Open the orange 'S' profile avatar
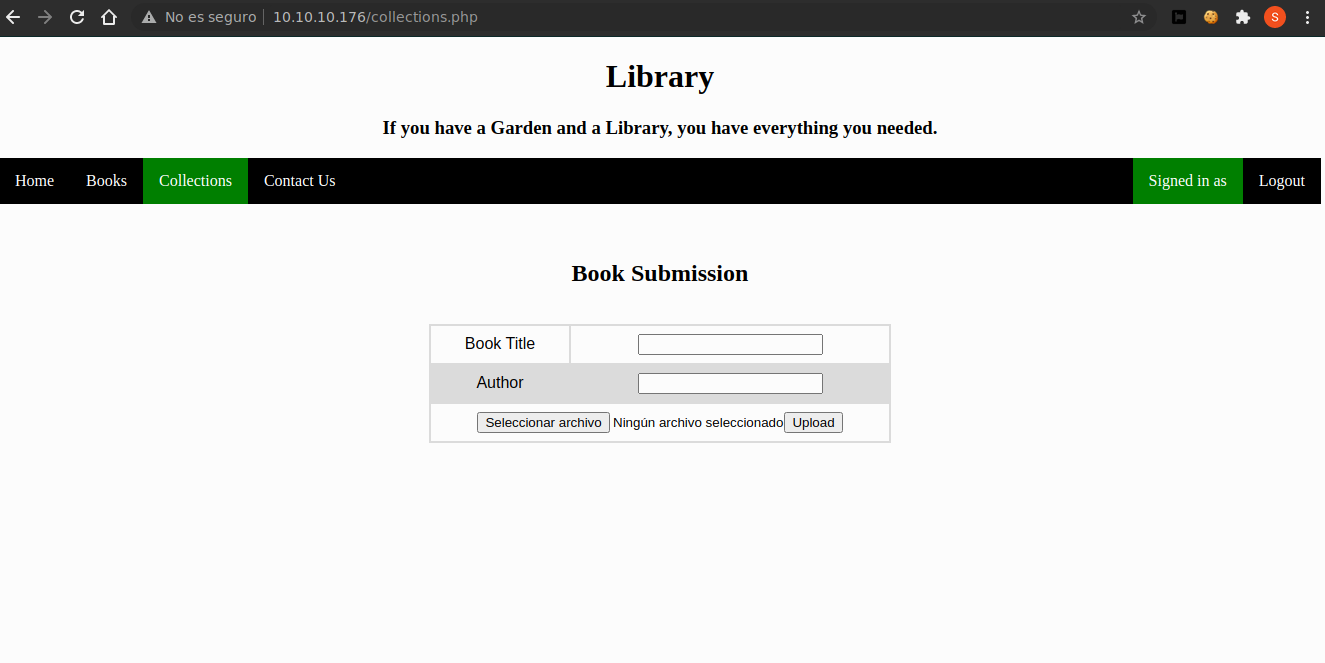 pos(1274,17)
